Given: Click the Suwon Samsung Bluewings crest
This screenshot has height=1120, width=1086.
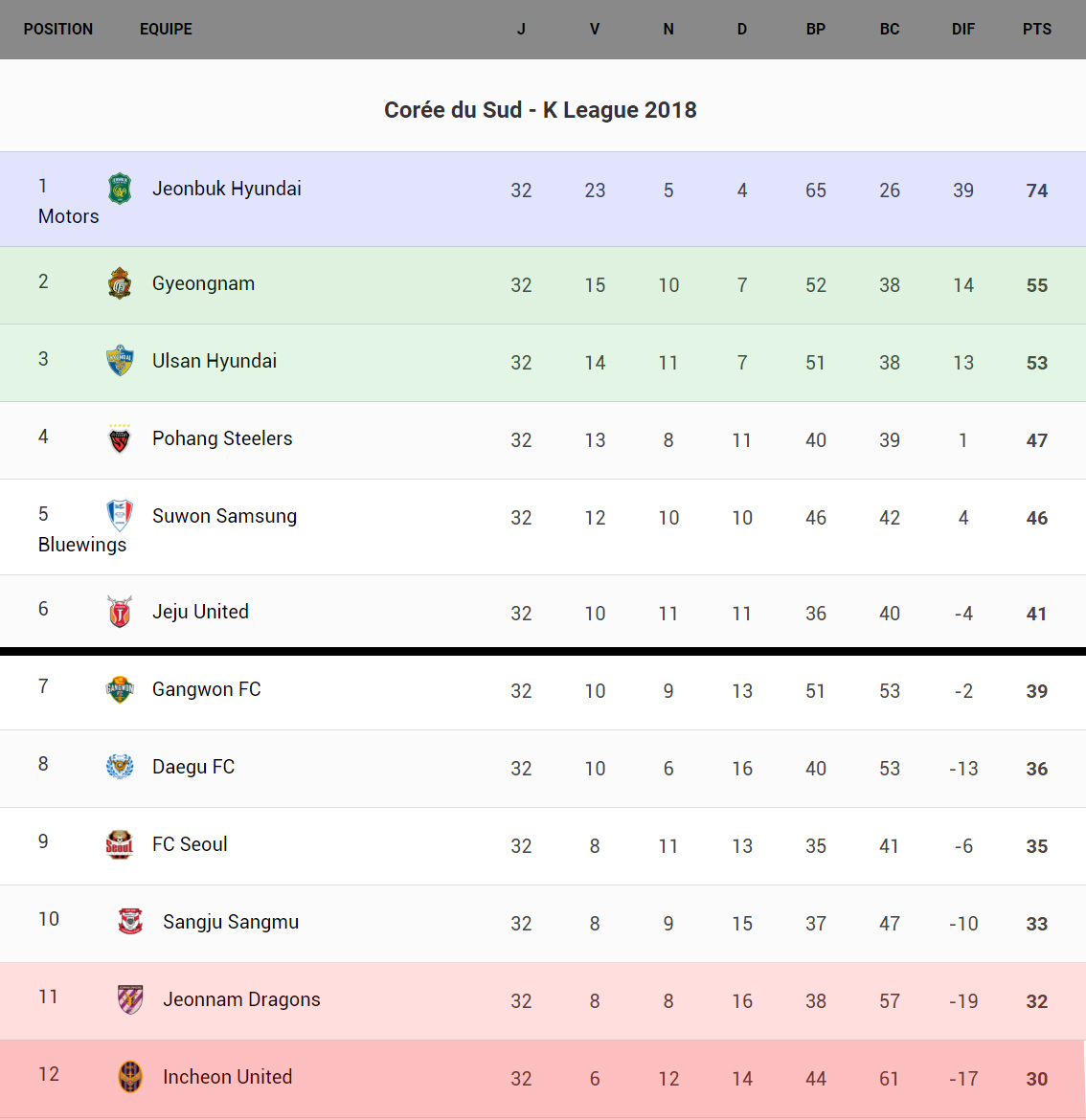Looking at the screenshot, I should 120,516.
